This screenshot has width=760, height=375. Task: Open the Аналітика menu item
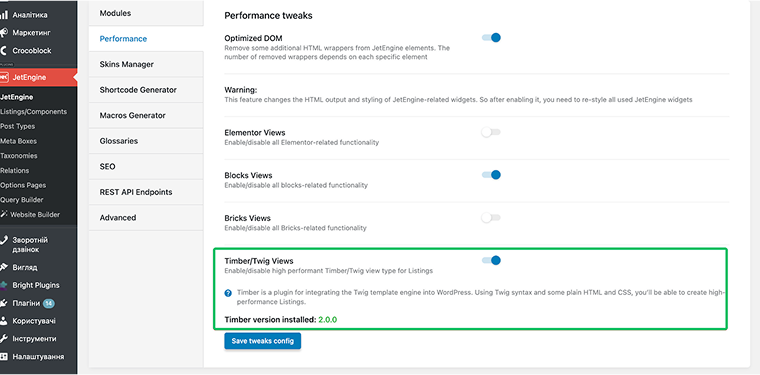38,15
